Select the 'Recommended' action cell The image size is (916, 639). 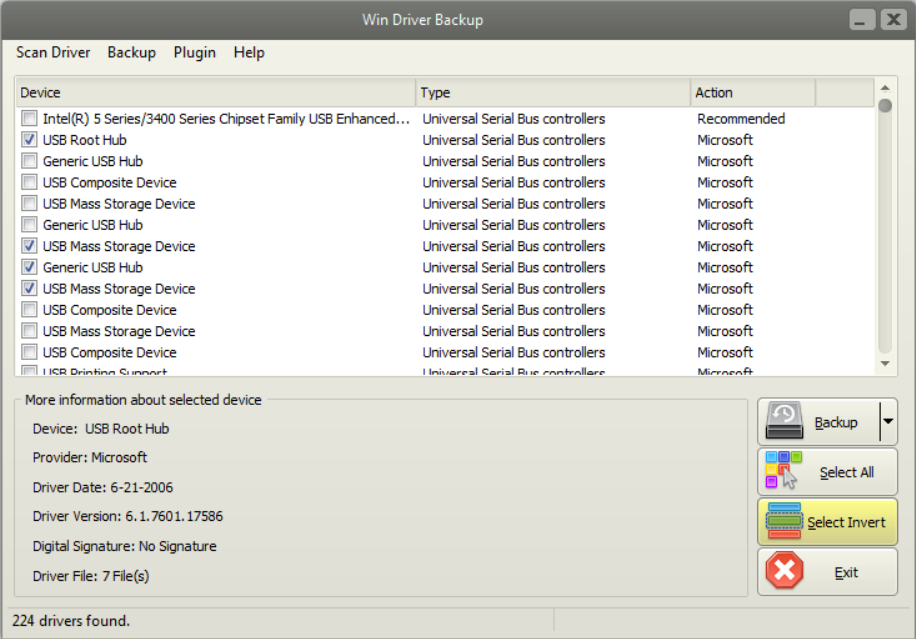741,119
